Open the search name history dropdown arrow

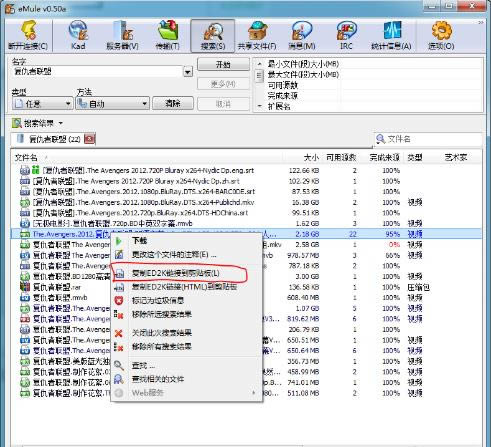(x=188, y=72)
